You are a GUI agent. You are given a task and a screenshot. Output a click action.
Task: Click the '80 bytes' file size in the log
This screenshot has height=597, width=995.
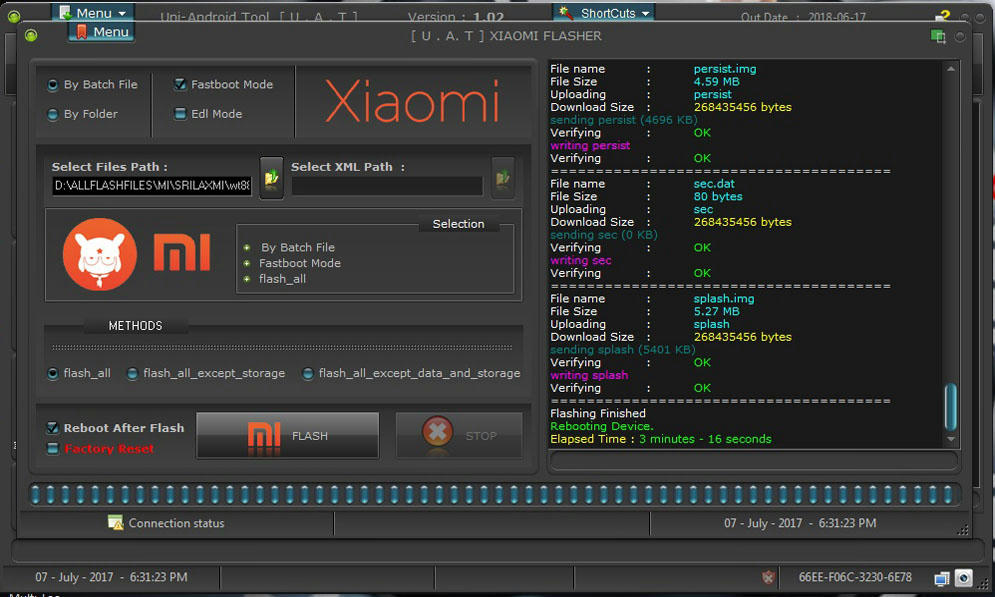pos(718,197)
